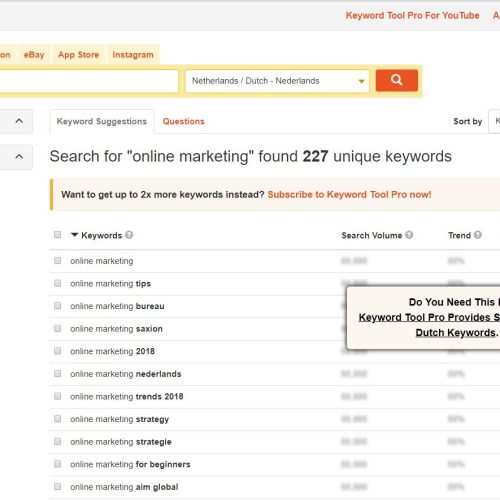Click the 'online marketing strategy' keyword text
The height and width of the screenshot is (500, 500).
pyautogui.click(x=119, y=419)
